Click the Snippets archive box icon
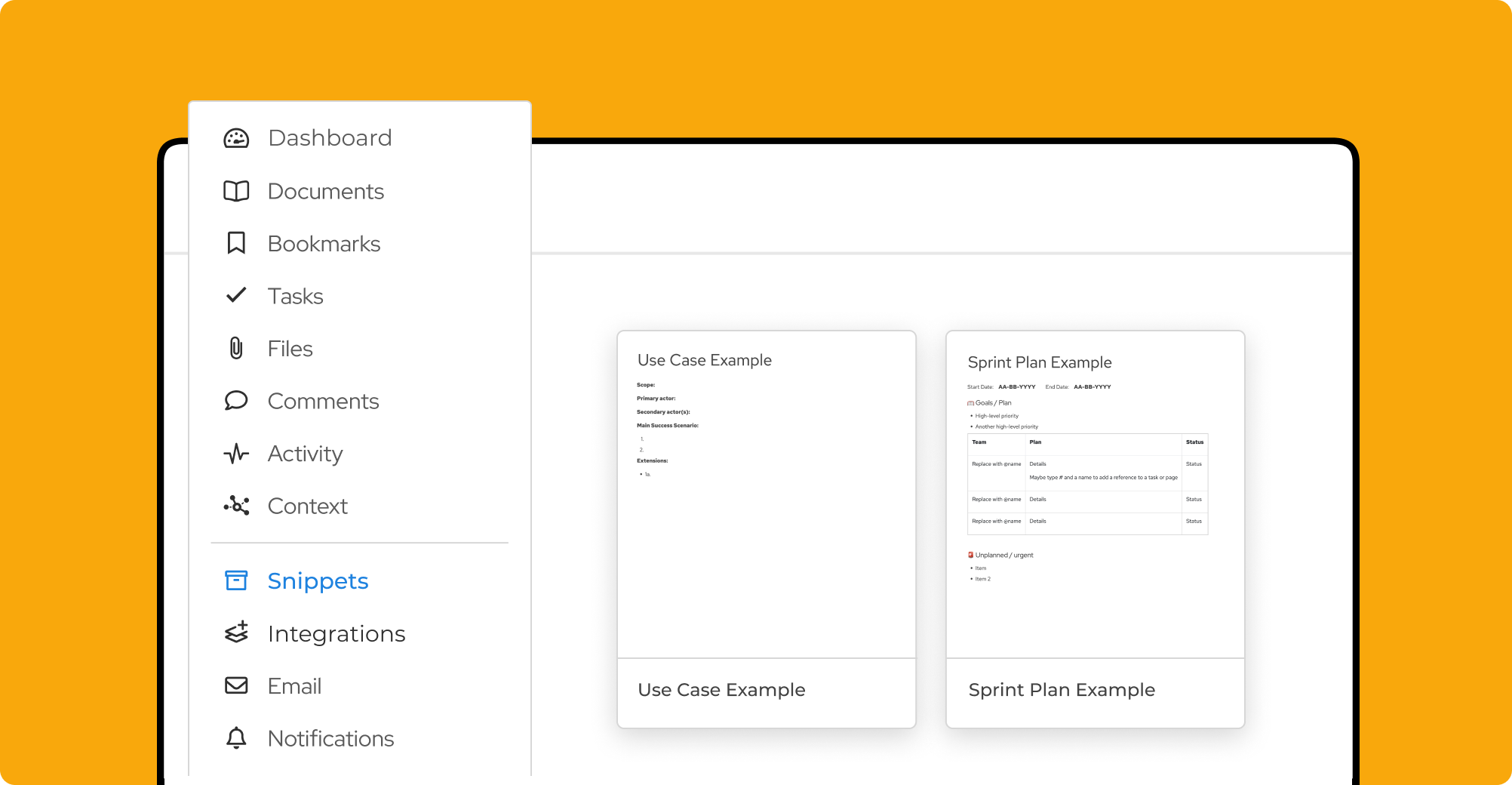 click(x=236, y=580)
